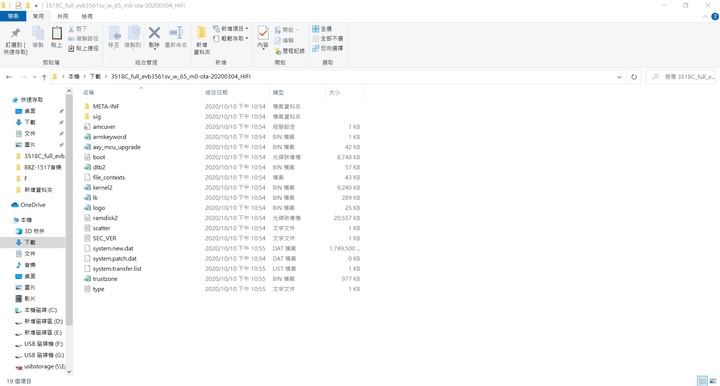
Task: Select usbstorage network location
Action: point(39,367)
